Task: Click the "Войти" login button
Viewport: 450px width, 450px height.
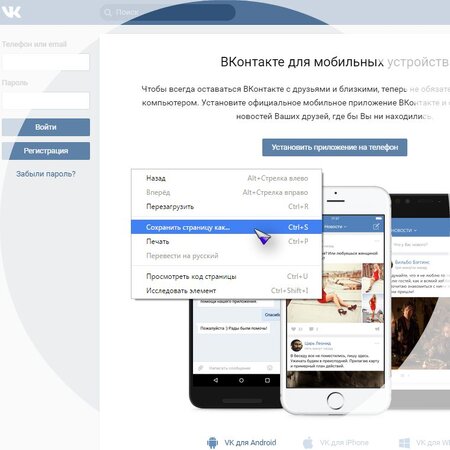Action: (46, 127)
